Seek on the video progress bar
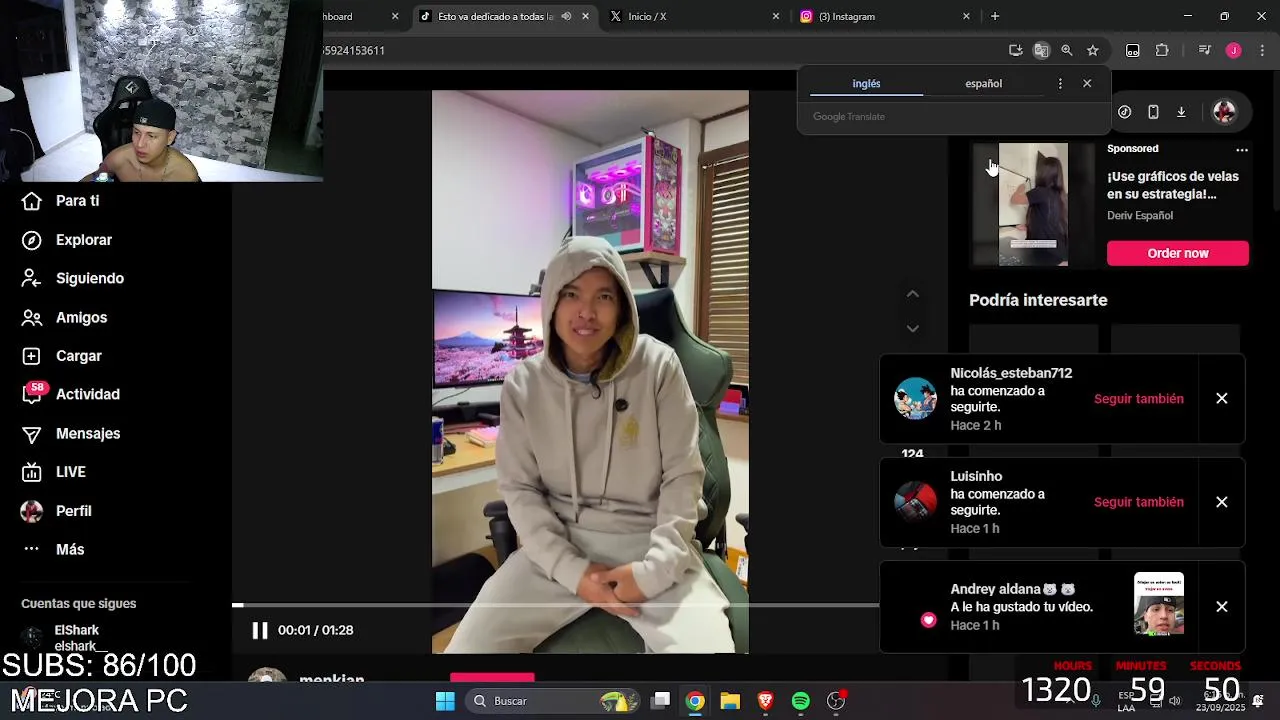Screen dimensions: 1280x720 (555, 605)
